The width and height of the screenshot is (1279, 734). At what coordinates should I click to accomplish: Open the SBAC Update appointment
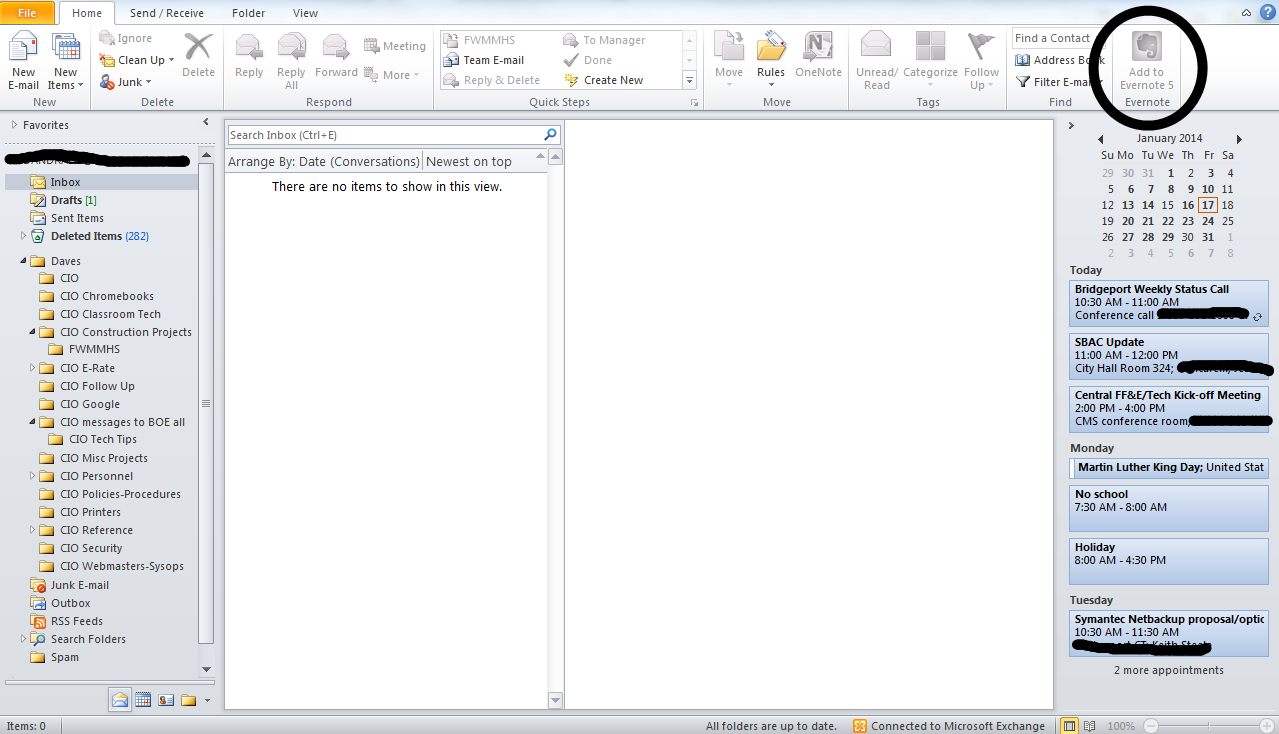1168,355
